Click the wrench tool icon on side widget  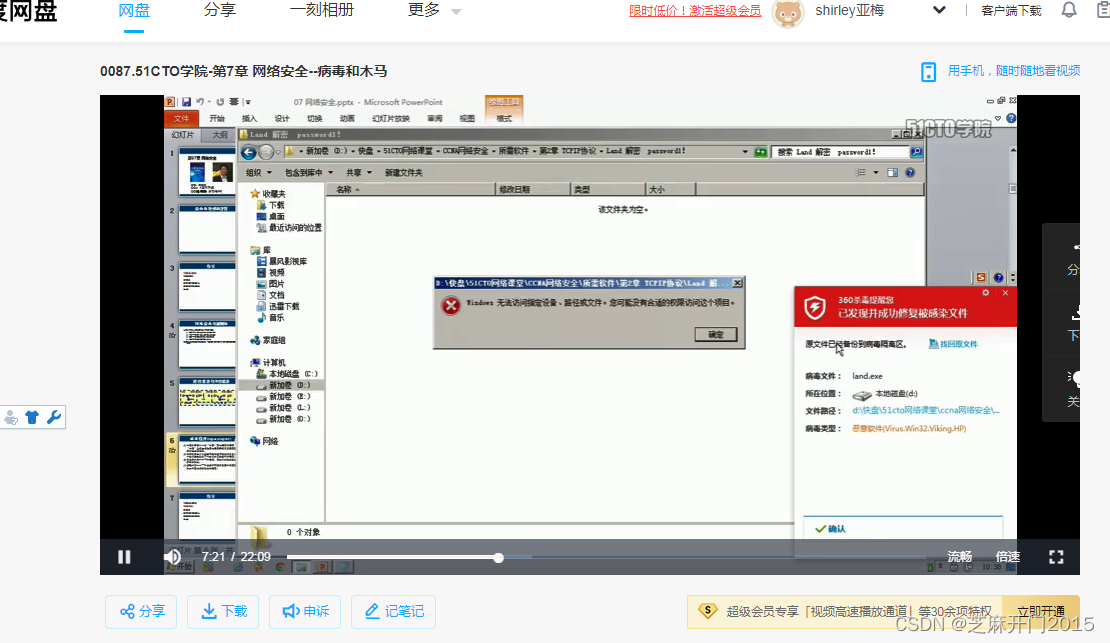coord(54,417)
